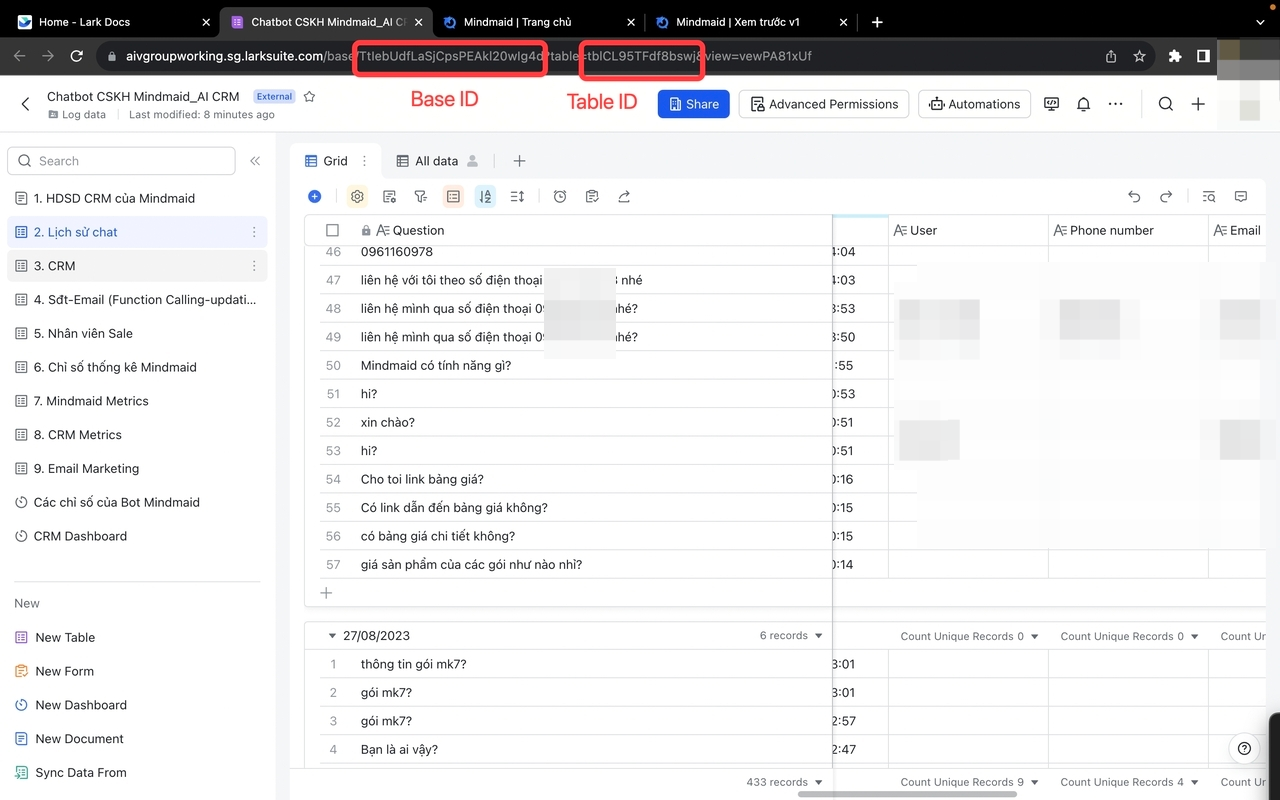Open browser Extensions puzzle icon
The height and width of the screenshot is (800, 1280).
tap(1175, 57)
